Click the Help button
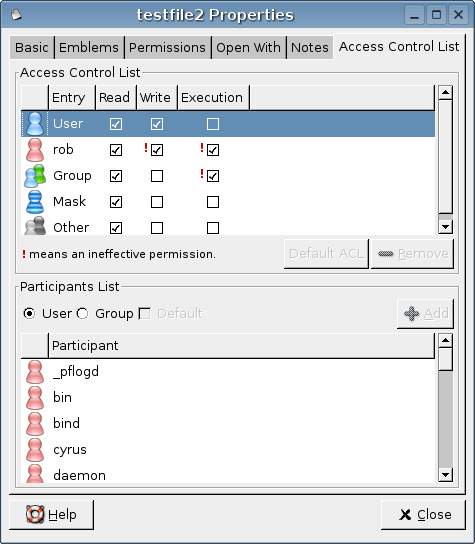Image resolution: width=475 pixels, height=544 pixels. (x=51, y=515)
